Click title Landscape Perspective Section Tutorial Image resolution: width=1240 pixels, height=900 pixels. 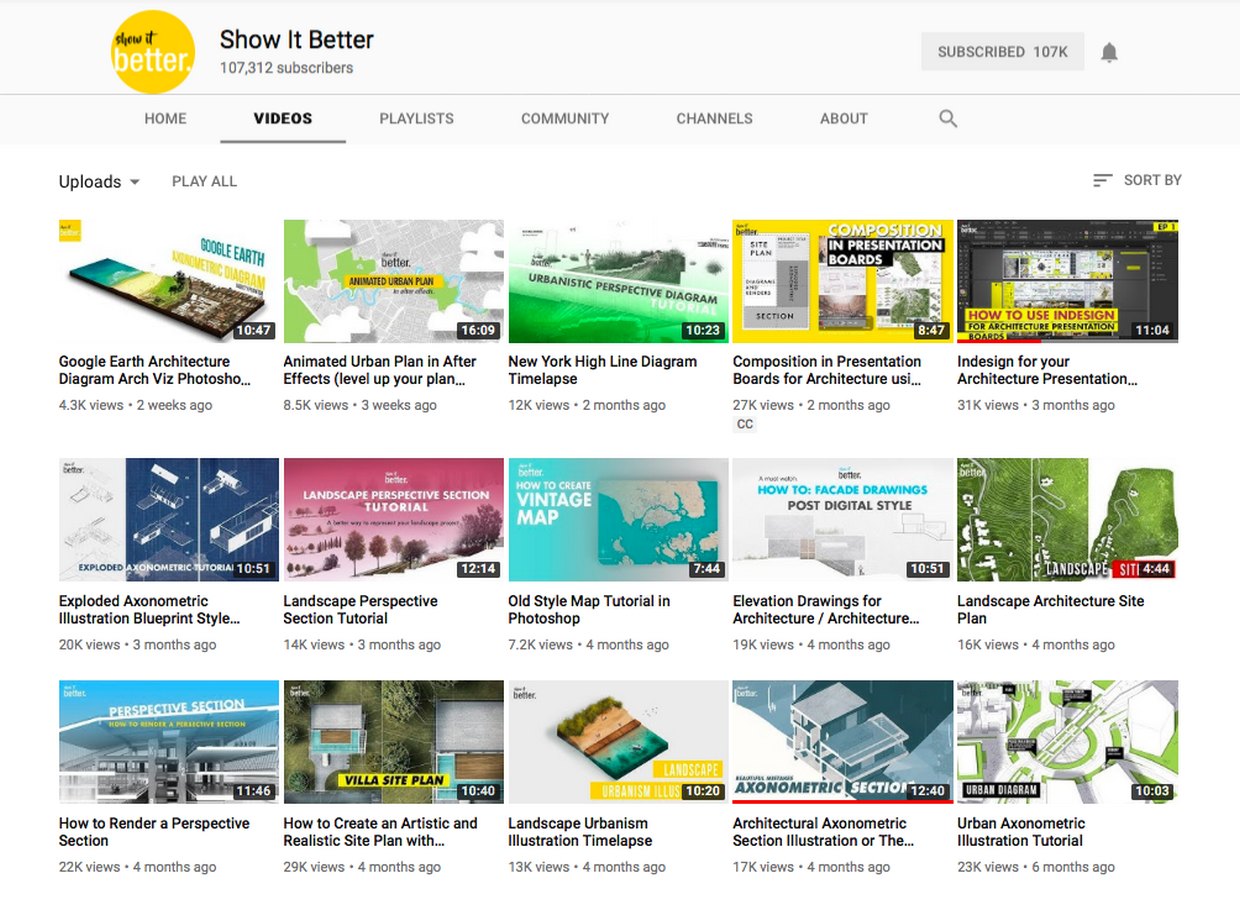click(x=361, y=610)
